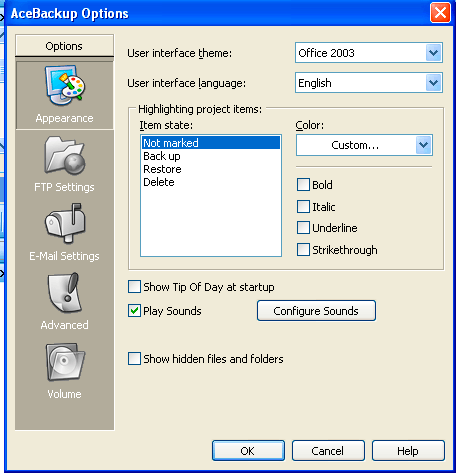Select 'Restore' item state
The height and width of the screenshot is (473, 456).
tap(211, 169)
